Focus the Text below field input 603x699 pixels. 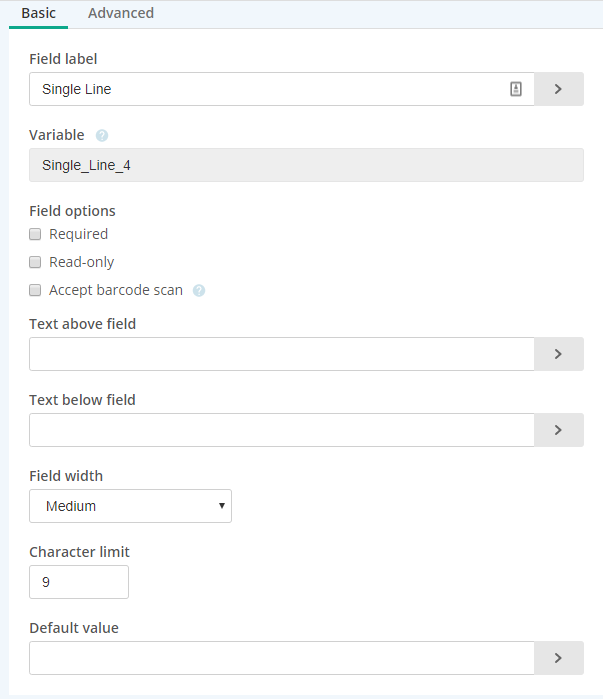(x=282, y=430)
